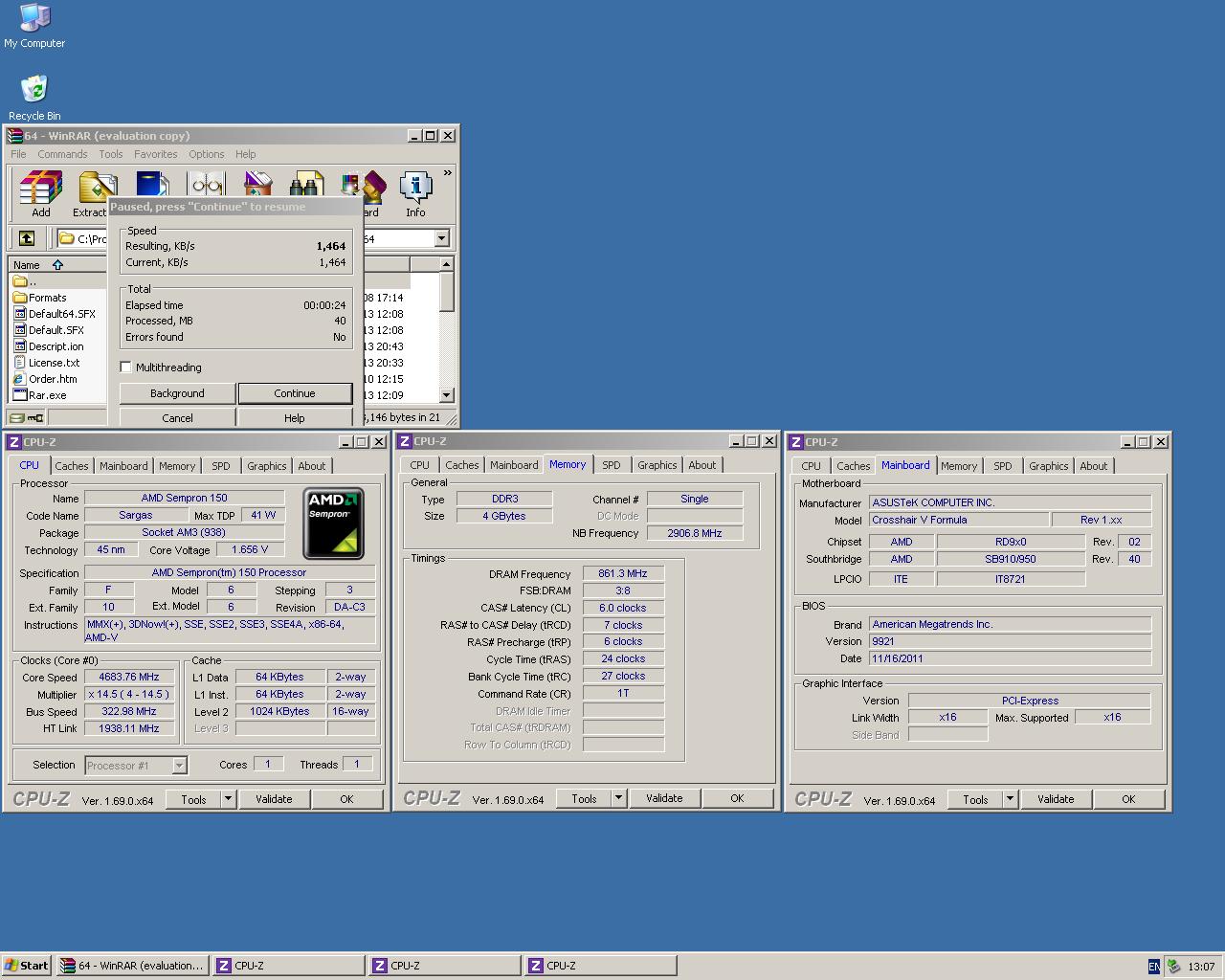
Task: Show more WinRAR toolbar buttons via chevron
Action: click(447, 173)
